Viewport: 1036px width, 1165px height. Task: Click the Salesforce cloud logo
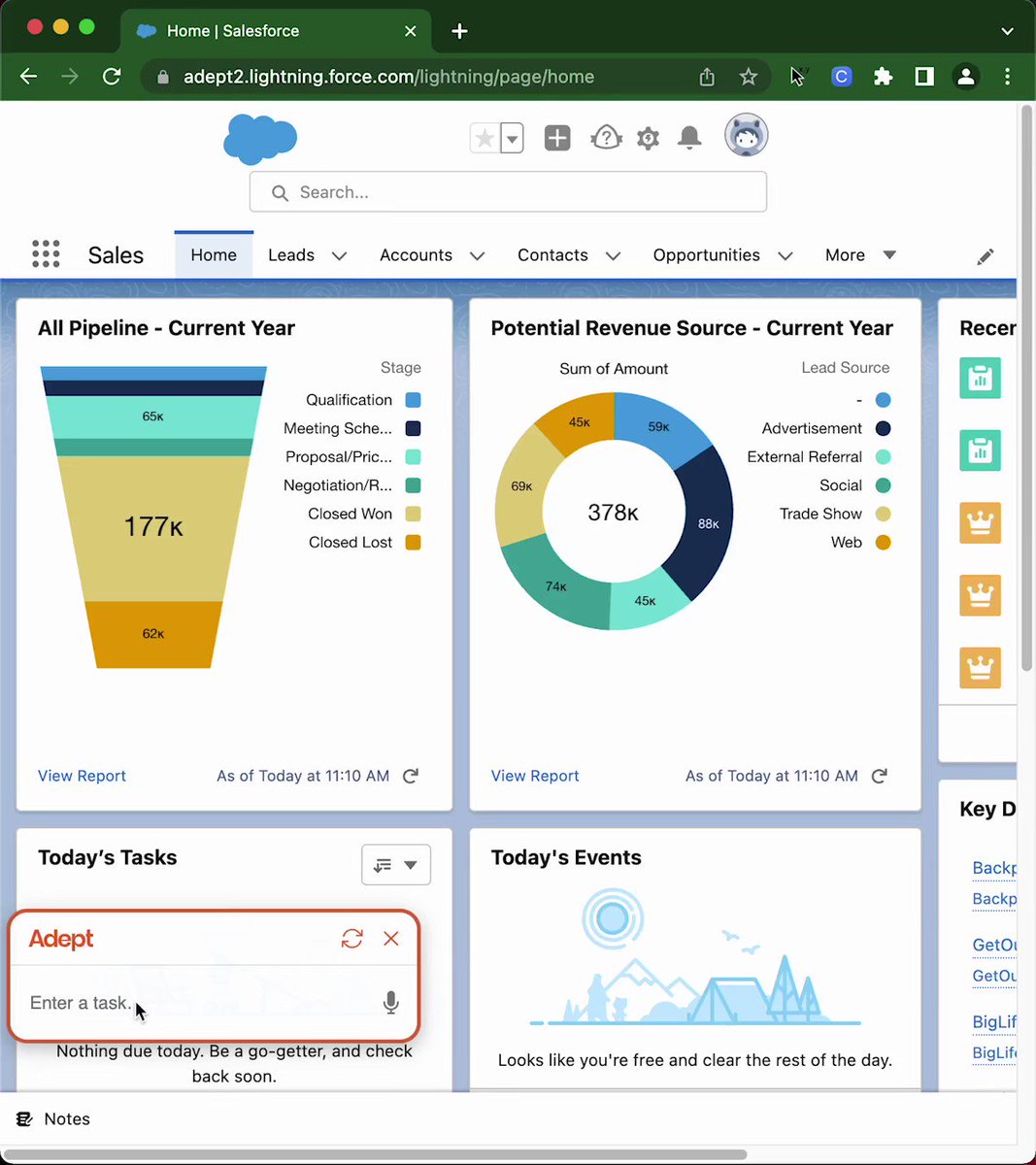point(260,138)
